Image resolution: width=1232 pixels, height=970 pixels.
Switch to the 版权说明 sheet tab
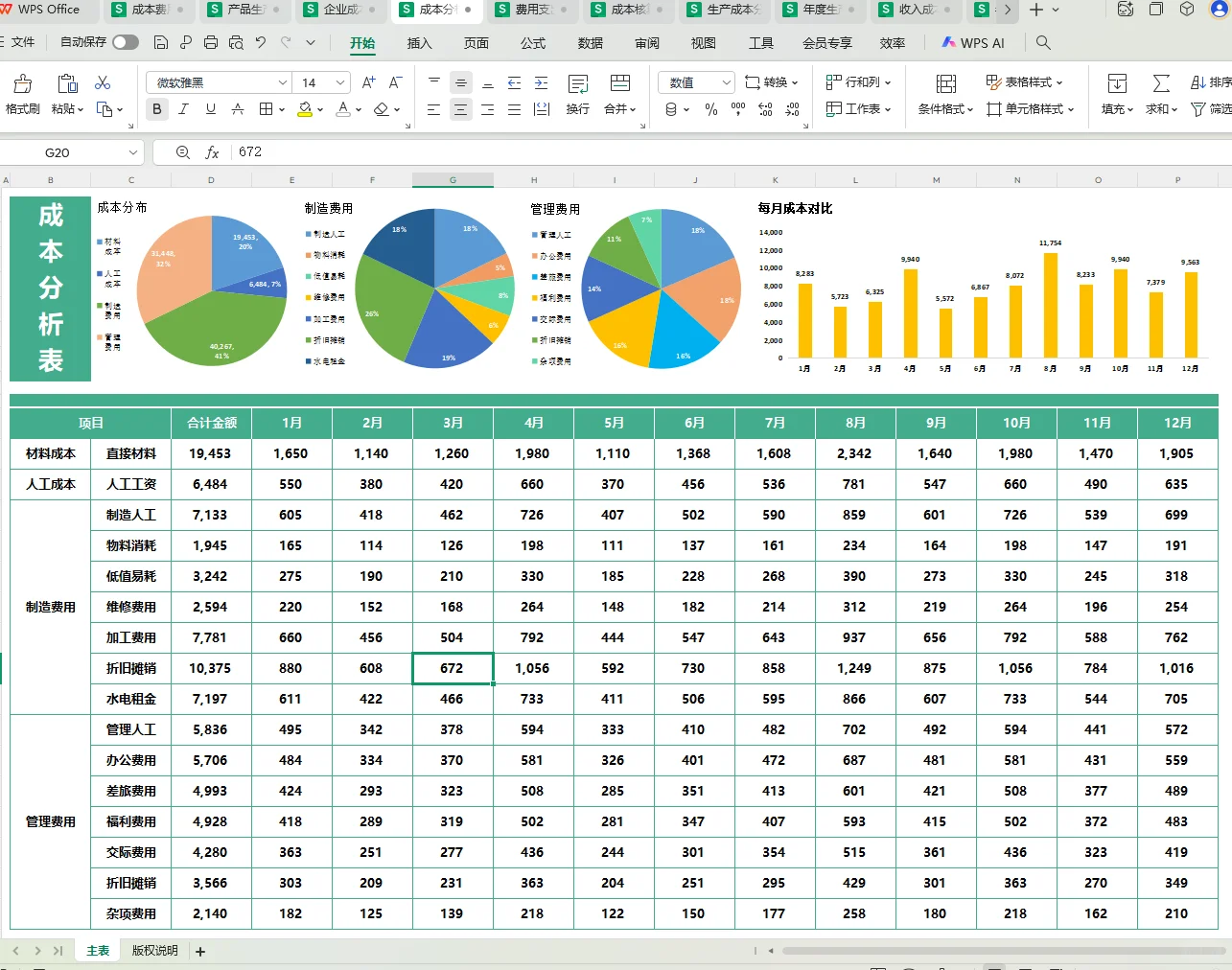[x=155, y=951]
